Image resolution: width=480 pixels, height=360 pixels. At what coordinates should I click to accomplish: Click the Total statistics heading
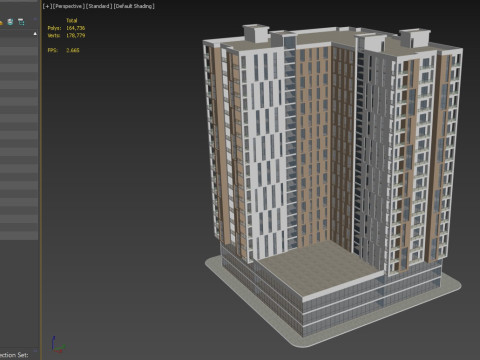click(x=72, y=20)
